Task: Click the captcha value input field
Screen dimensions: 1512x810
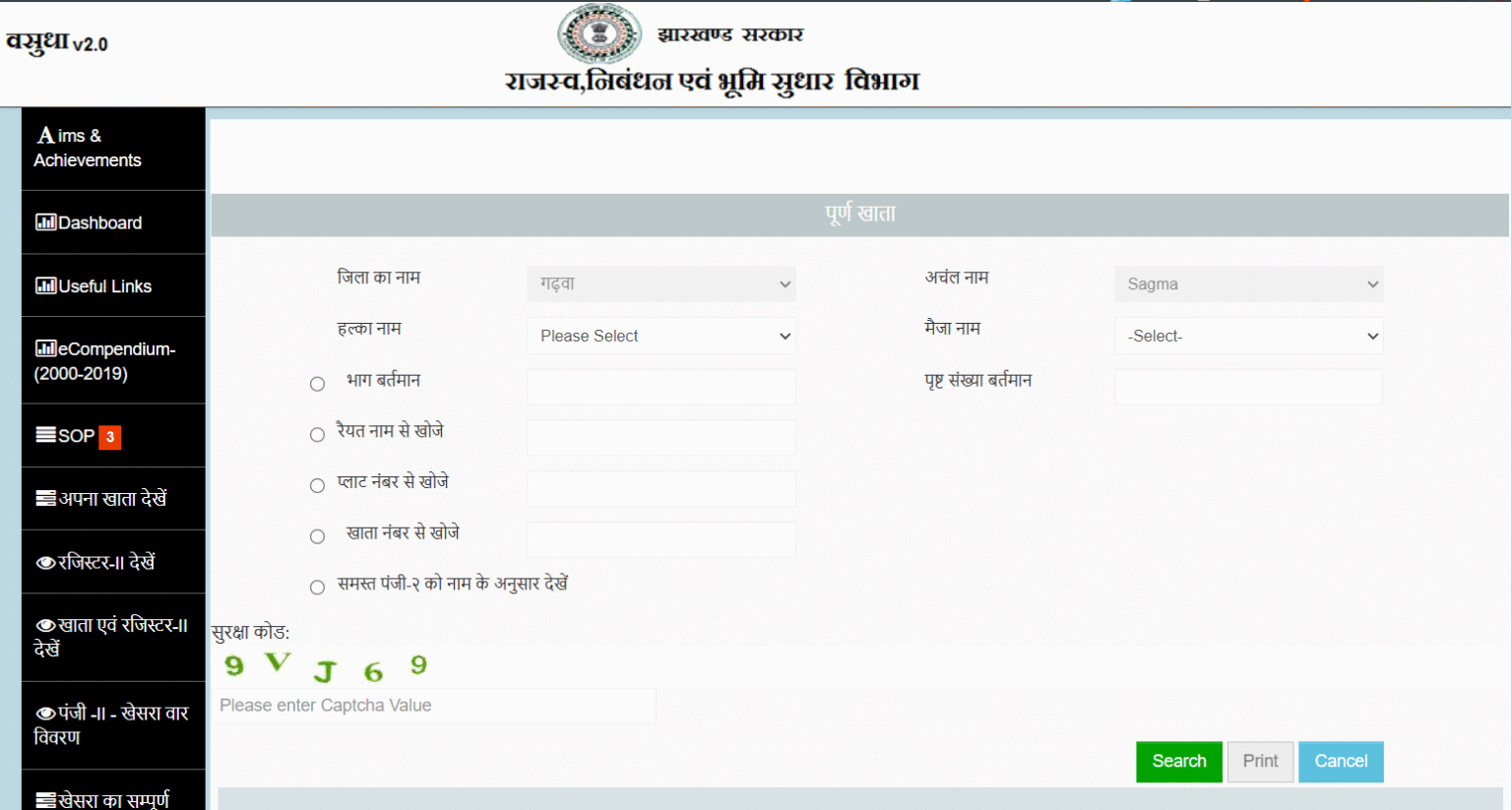Action: tap(434, 706)
